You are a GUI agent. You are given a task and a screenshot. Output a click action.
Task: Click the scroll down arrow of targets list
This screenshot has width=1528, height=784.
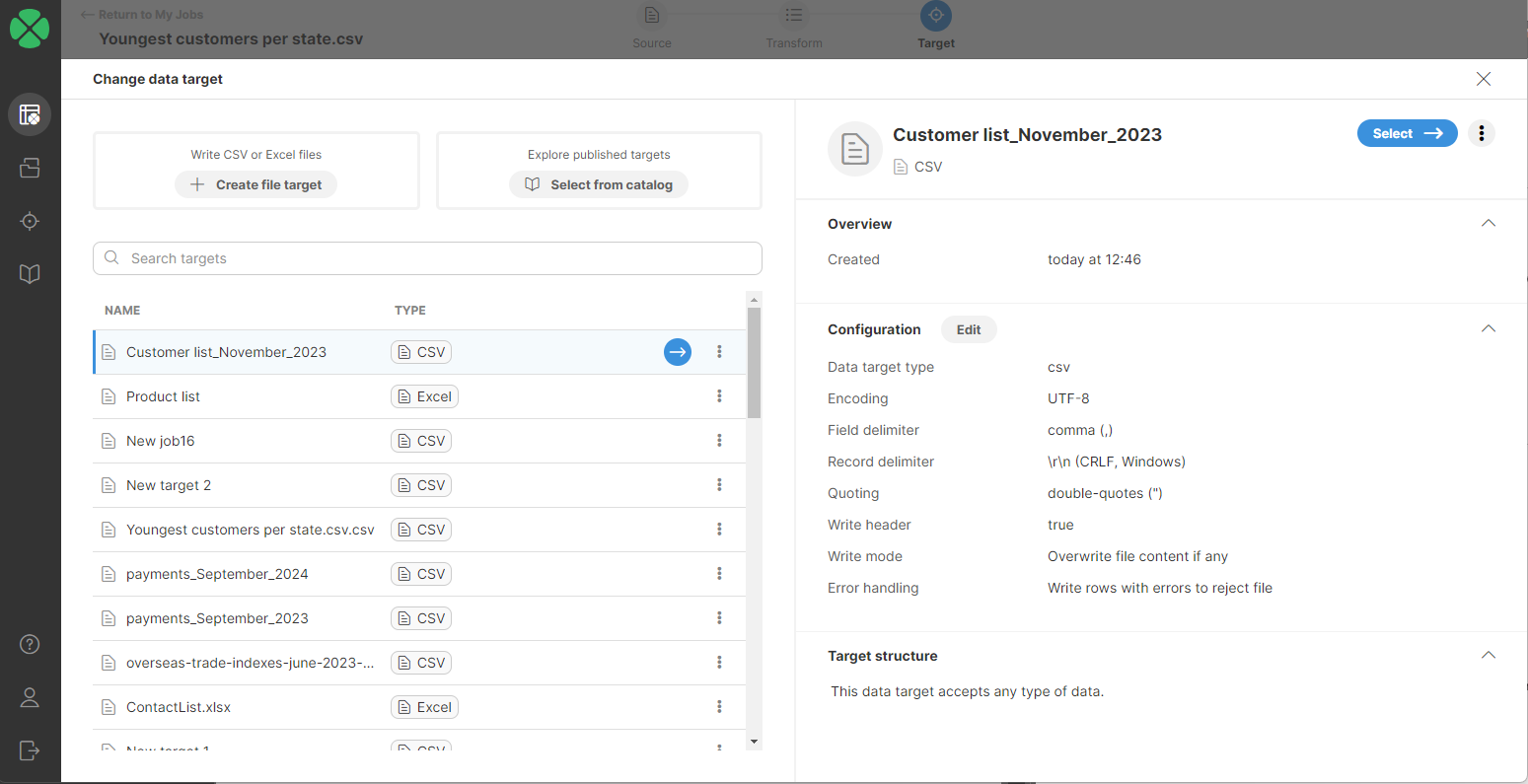click(754, 742)
